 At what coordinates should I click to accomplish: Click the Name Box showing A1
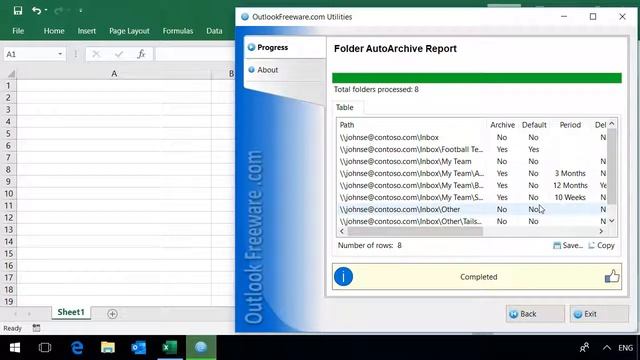tap(29, 54)
